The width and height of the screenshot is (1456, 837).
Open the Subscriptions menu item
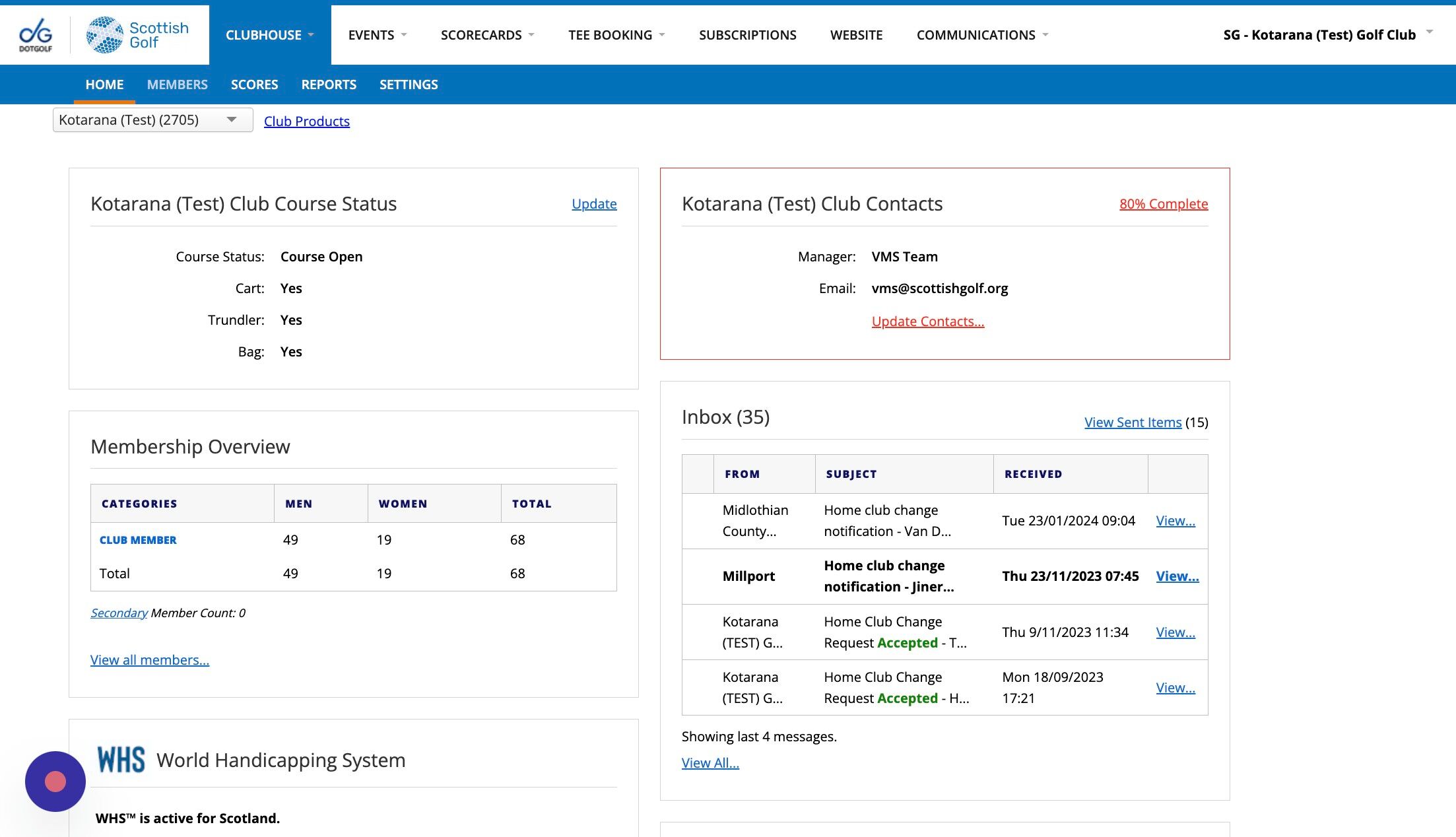point(747,35)
